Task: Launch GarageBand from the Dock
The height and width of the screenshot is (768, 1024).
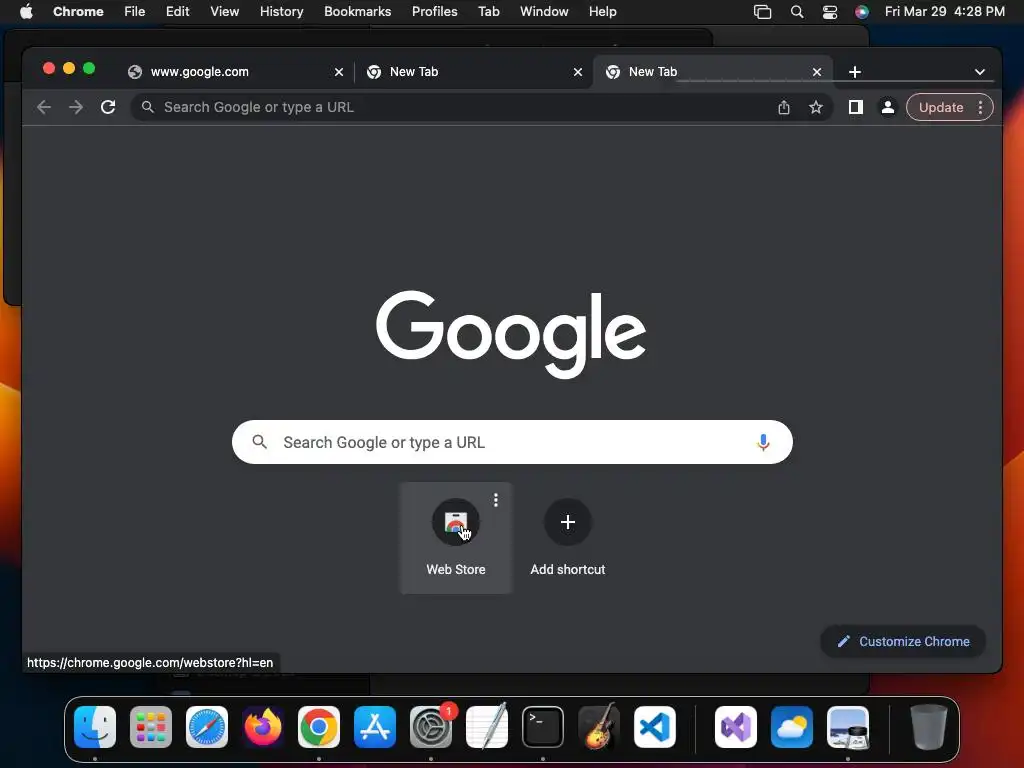Action: coord(598,726)
